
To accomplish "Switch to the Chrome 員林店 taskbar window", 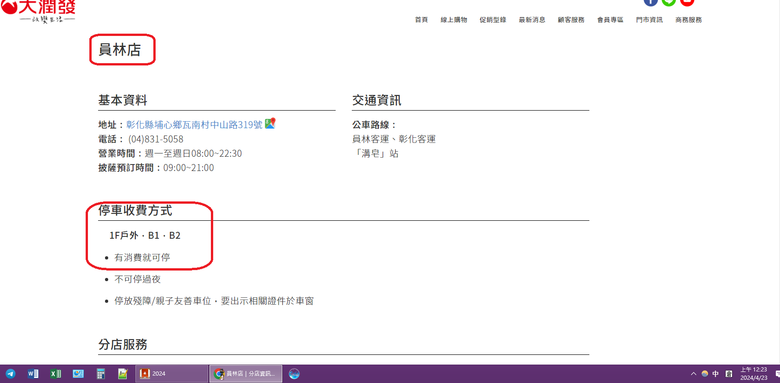I will click(246, 374).
